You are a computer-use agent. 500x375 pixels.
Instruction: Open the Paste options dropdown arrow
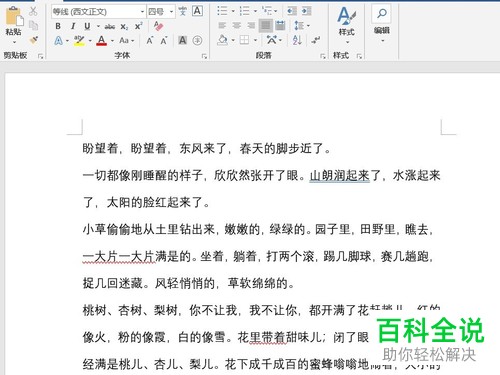[x=14, y=42]
